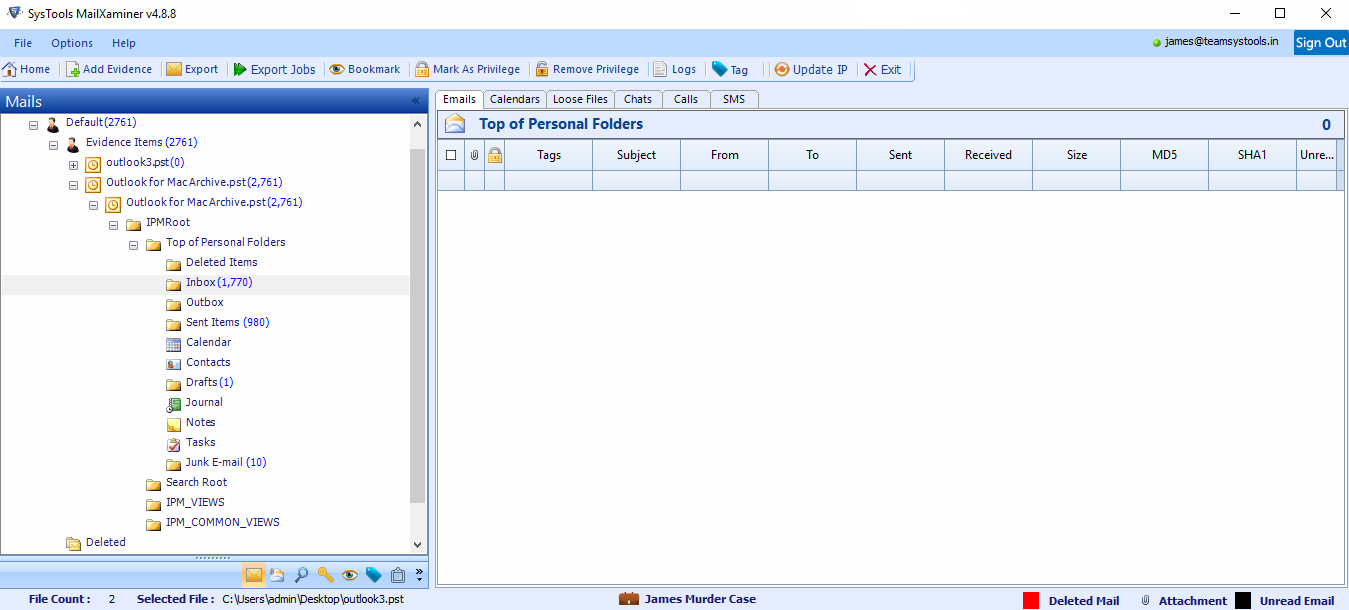Switch to the Chats tab
The height and width of the screenshot is (610, 1349).
point(638,99)
